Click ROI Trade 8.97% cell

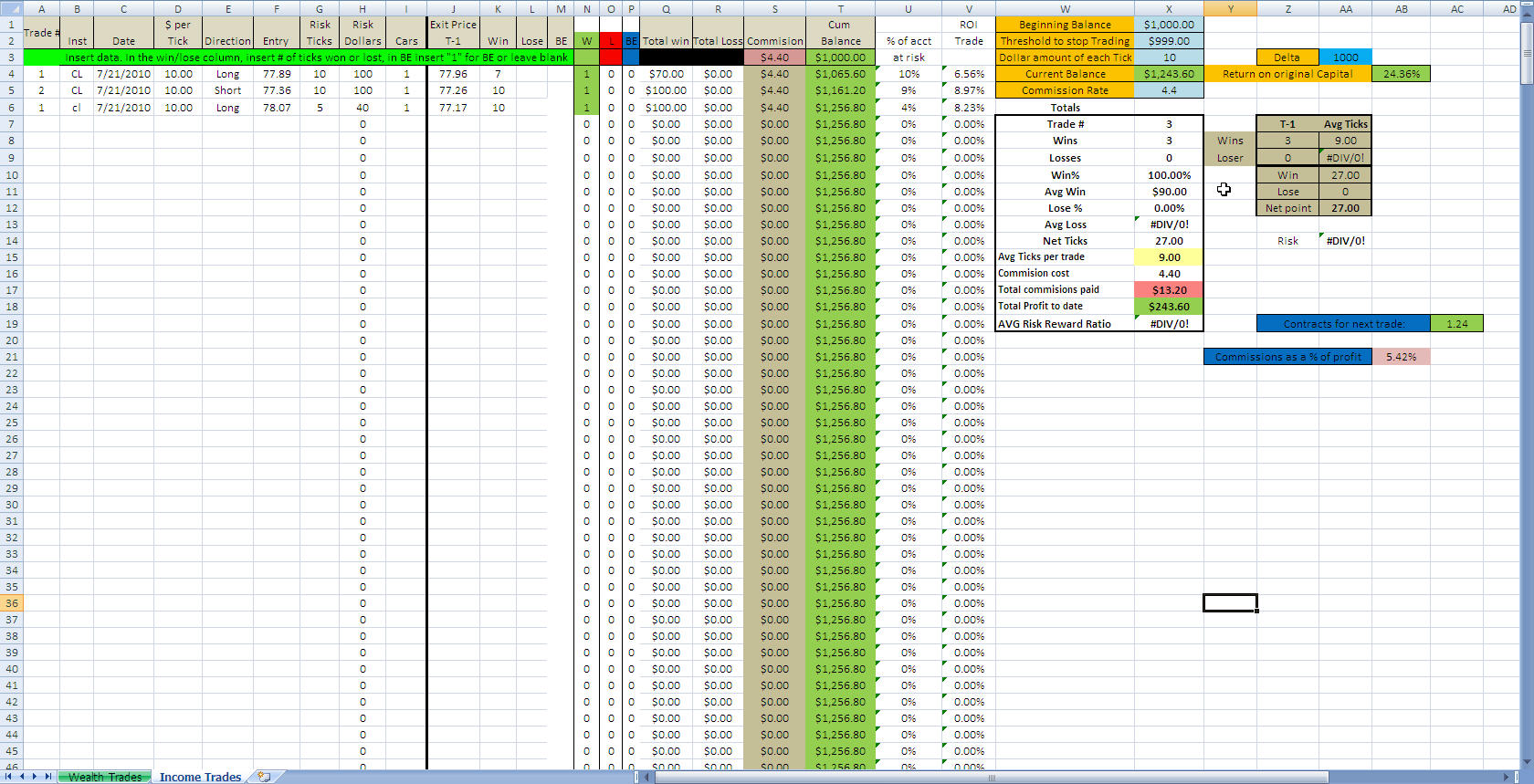click(969, 90)
